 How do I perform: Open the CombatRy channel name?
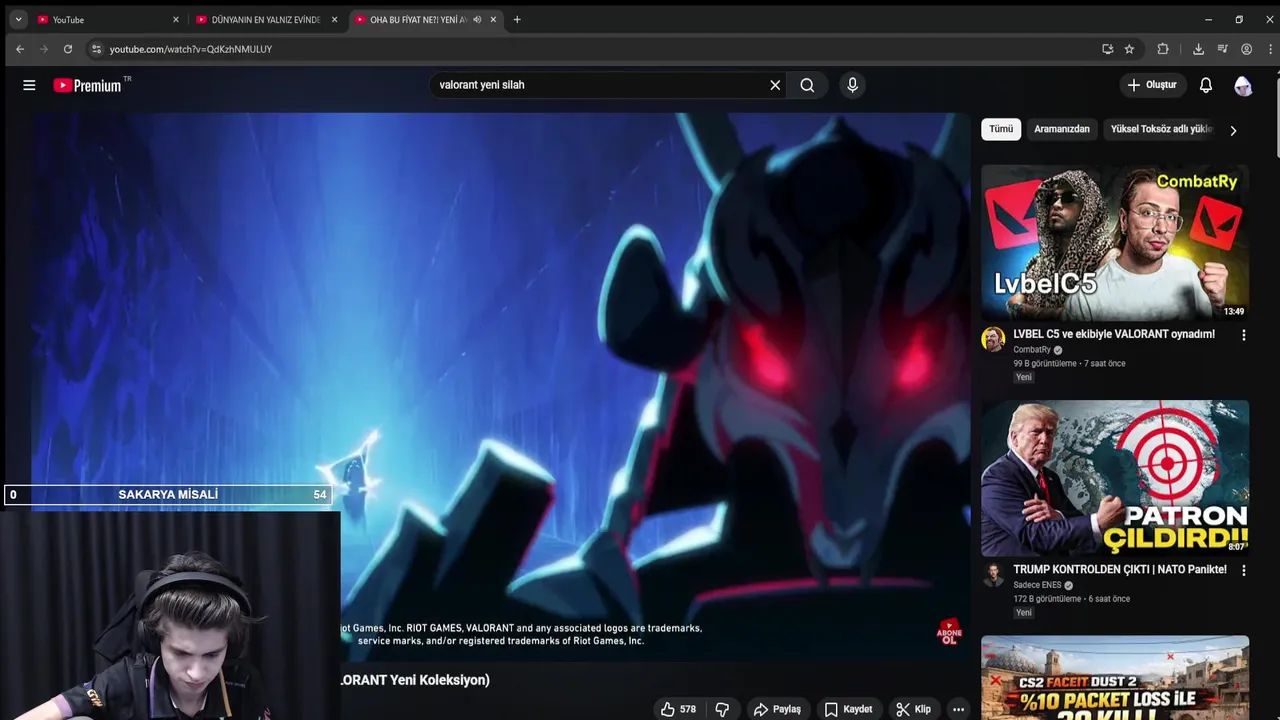click(1032, 350)
